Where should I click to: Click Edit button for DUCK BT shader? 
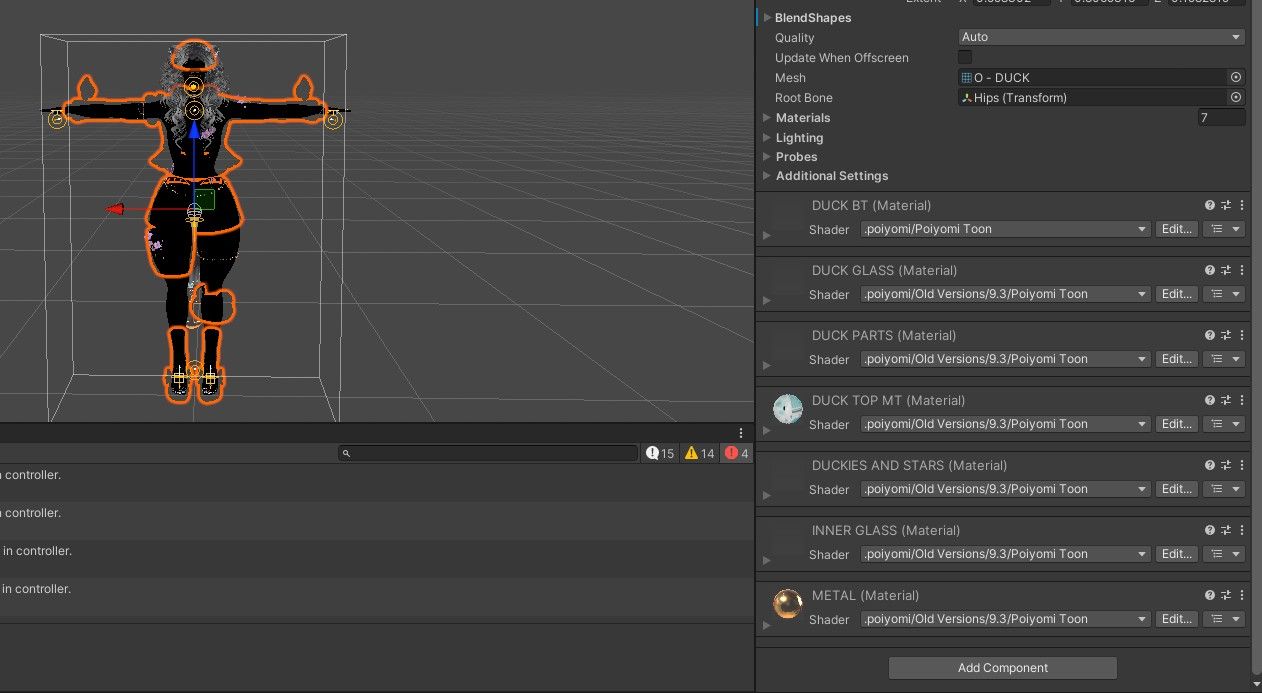[1176, 229]
